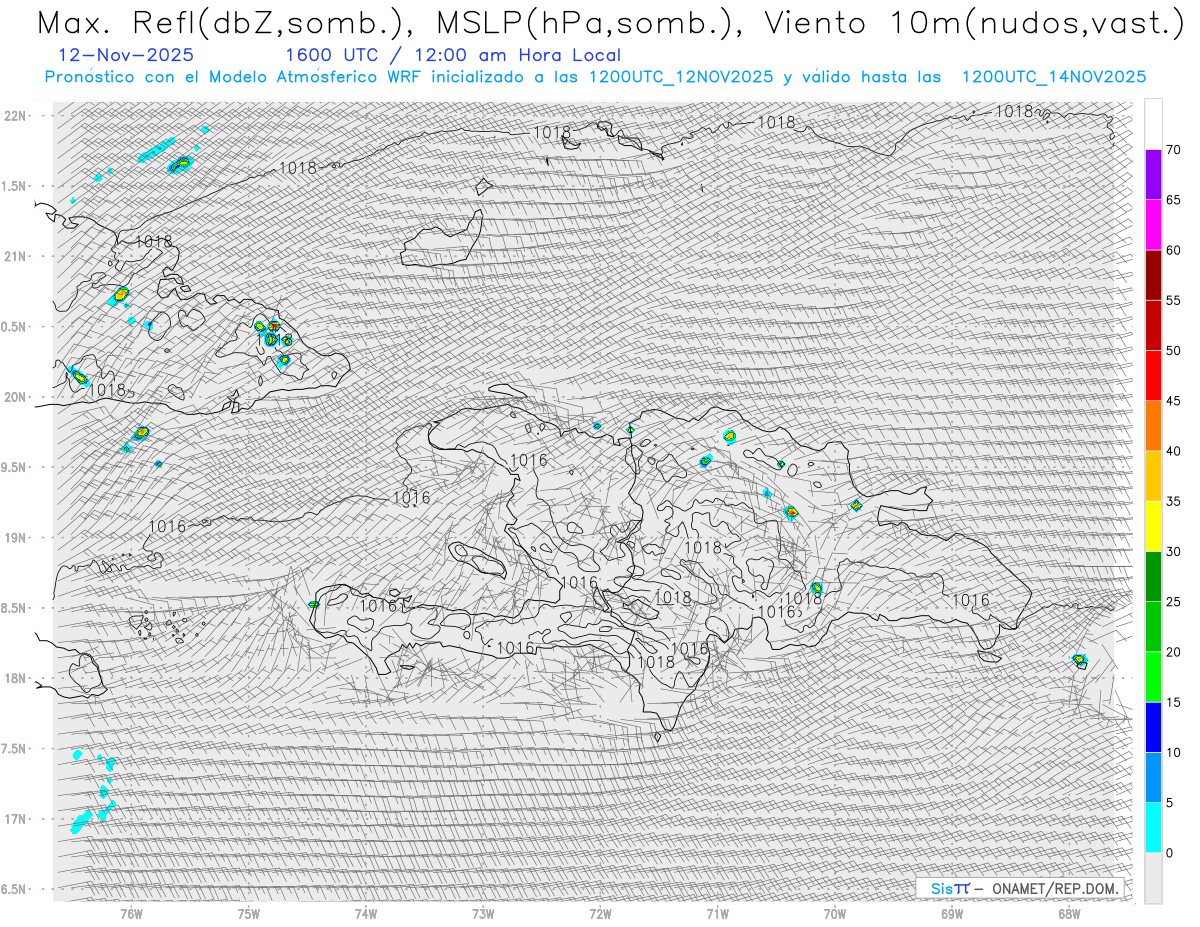Click the '71W' longitude axis label
Screen dimensions: 1200x927
[717, 913]
